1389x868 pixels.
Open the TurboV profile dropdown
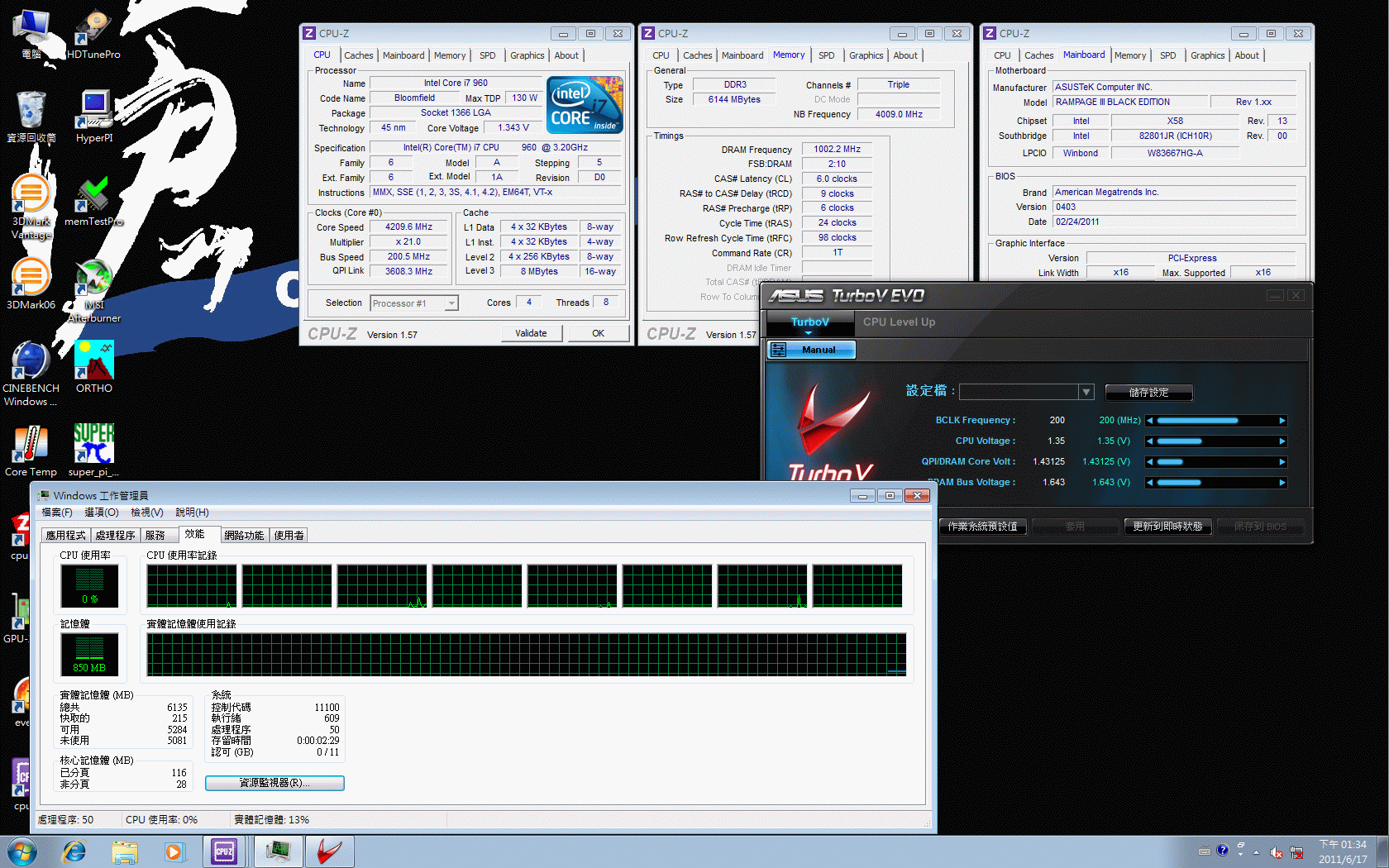(x=1086, y=392)
